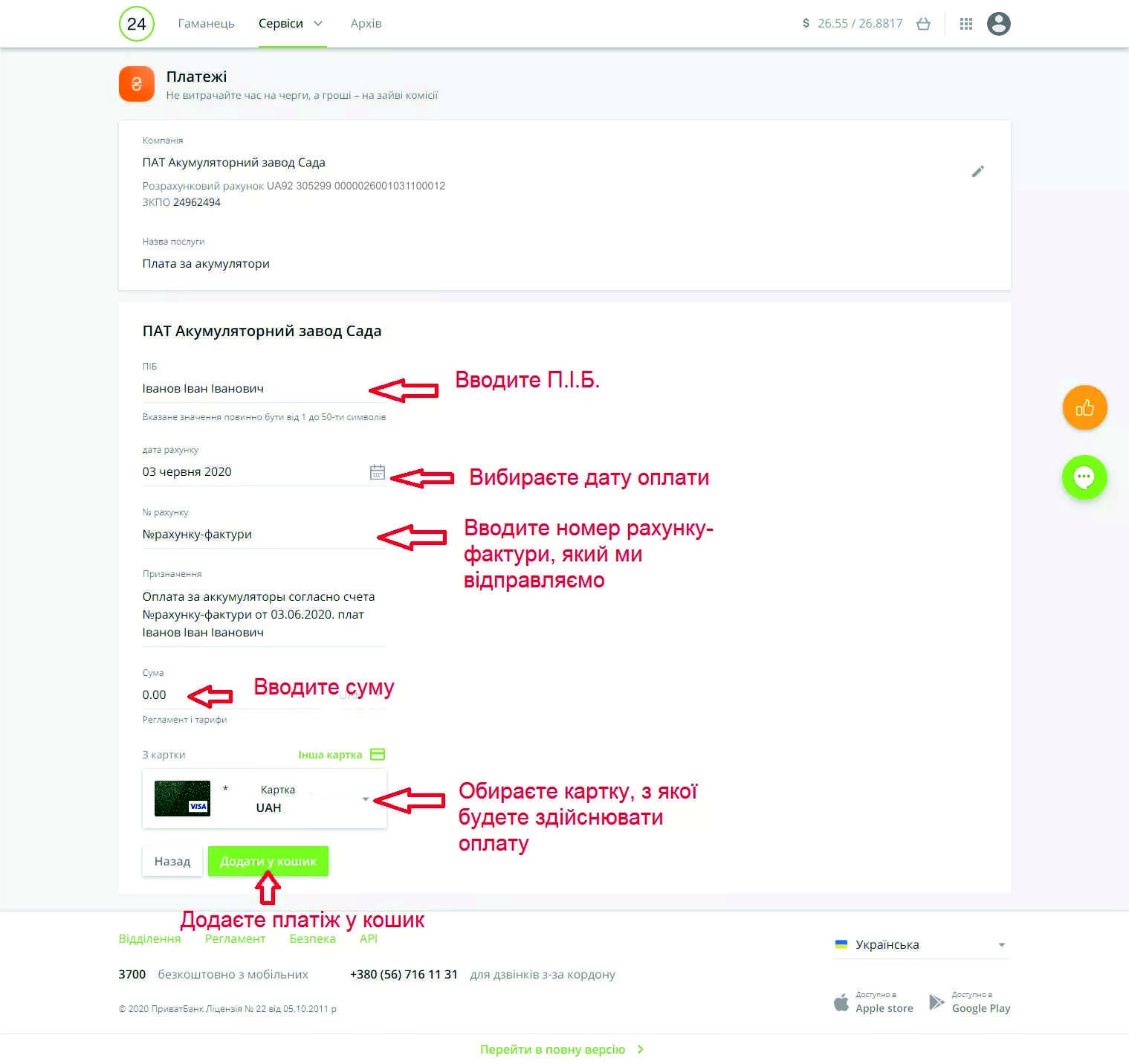Image resolution: width=1129 pixels, height=1064 pixels.
Task: Open the API footer link
Action: tap(369, 939)
